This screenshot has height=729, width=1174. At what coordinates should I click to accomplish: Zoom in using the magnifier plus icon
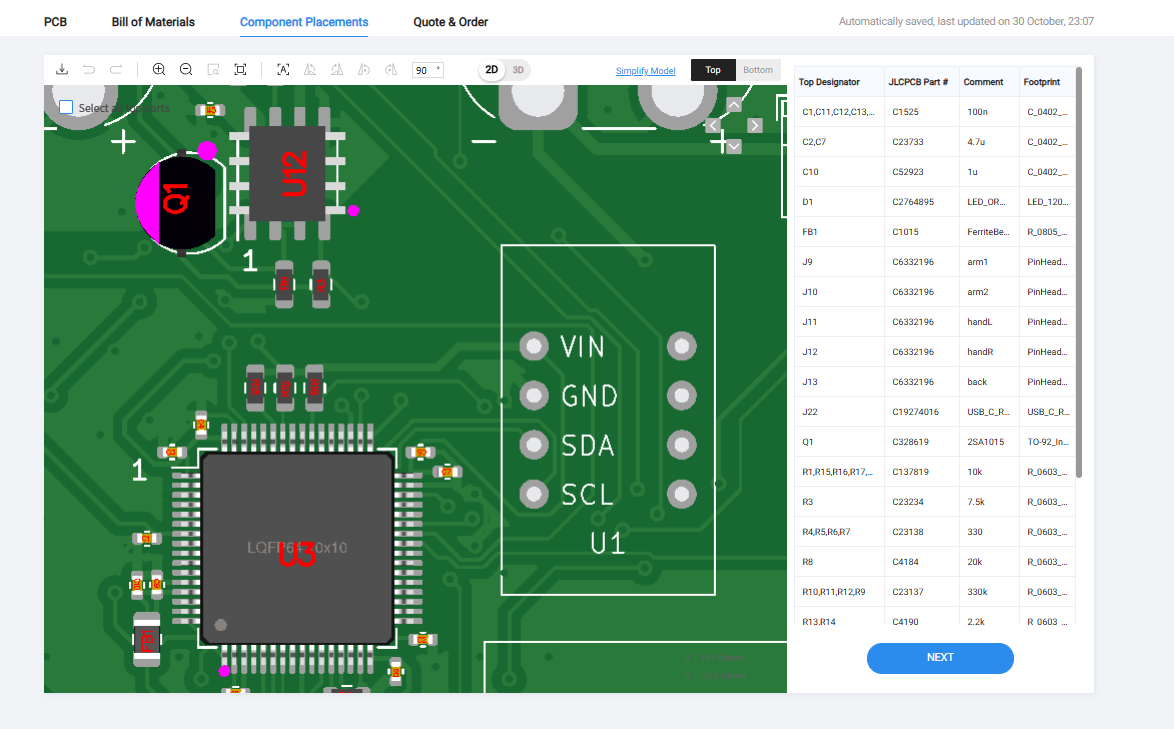(159, 69)
